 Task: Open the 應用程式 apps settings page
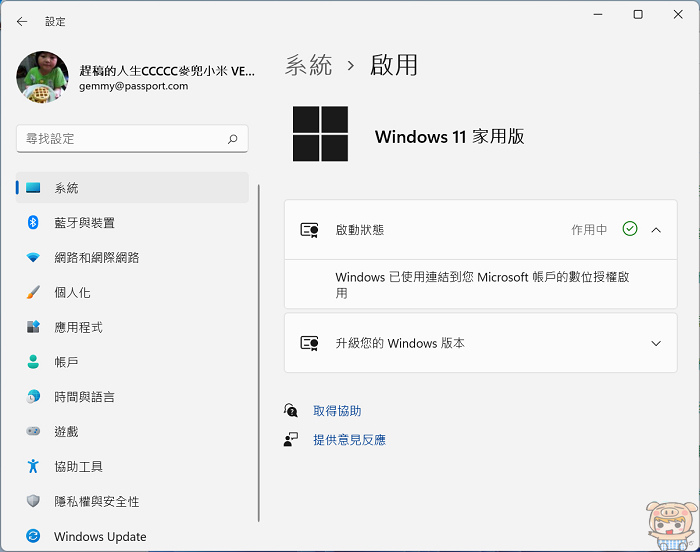click(78, 327)
